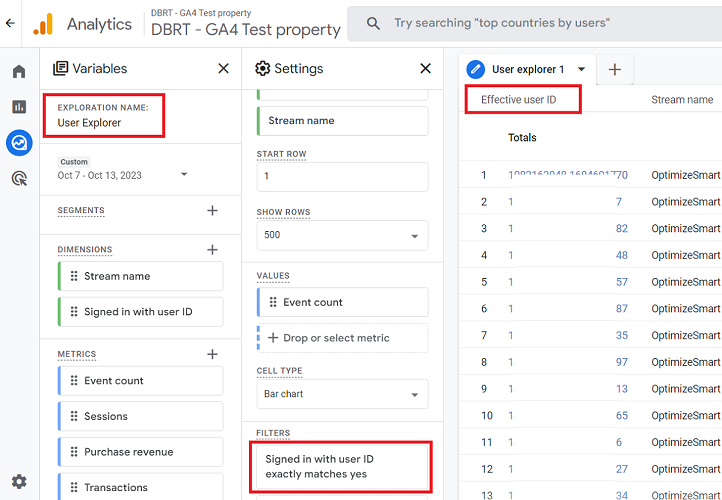Add a new segment with plus icon

pos(212,211)
